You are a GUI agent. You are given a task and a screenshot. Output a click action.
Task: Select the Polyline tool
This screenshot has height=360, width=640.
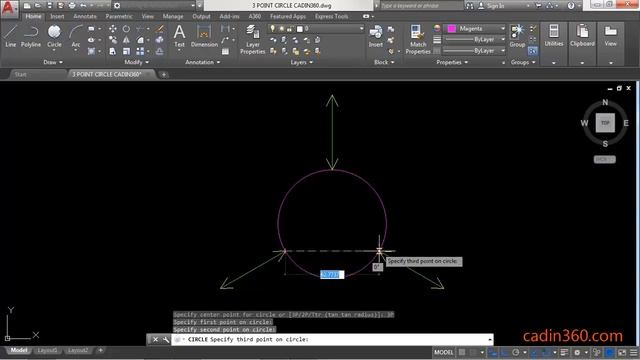point(31,36)
